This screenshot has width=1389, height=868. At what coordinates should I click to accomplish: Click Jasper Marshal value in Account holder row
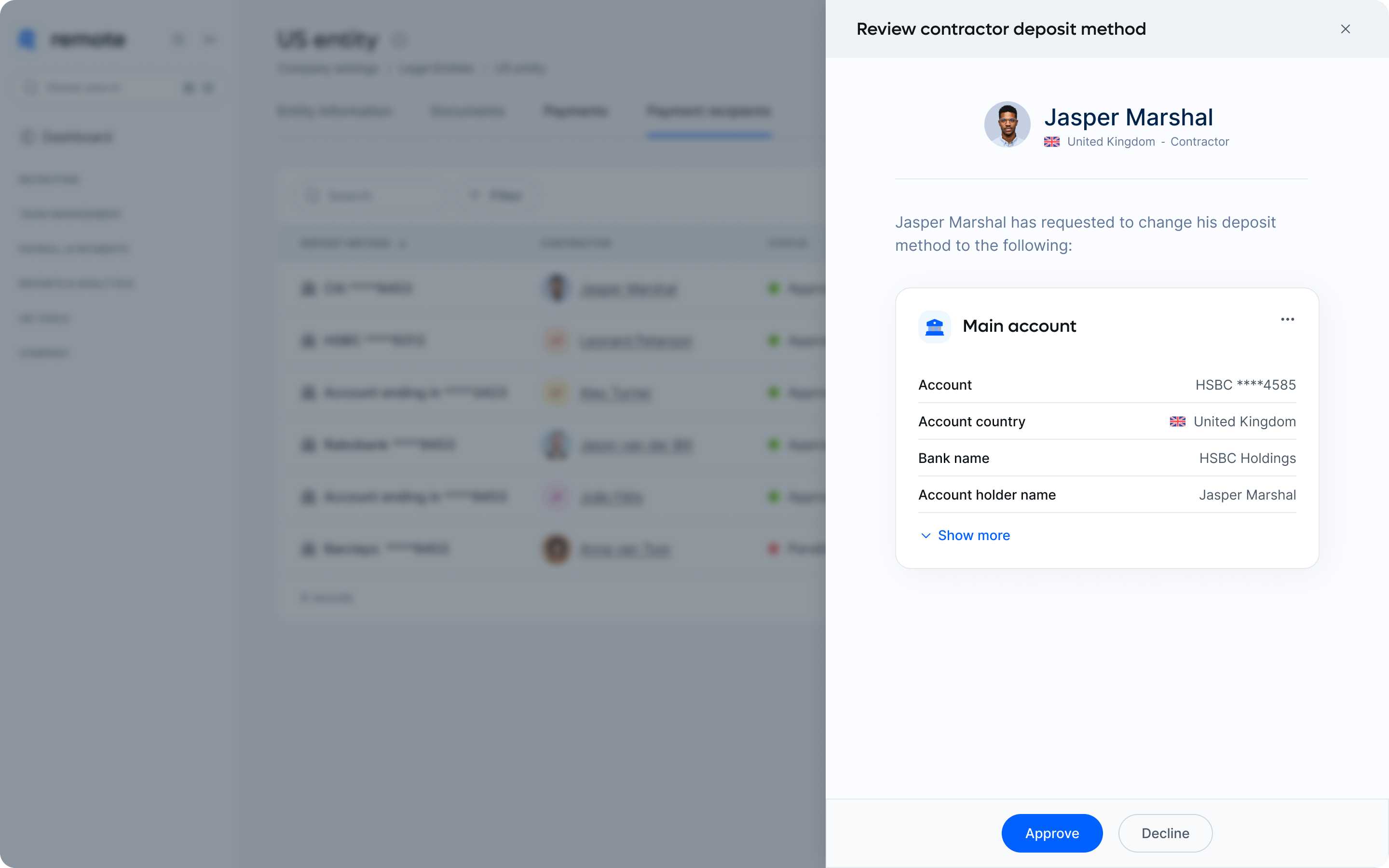(1247, 495)
